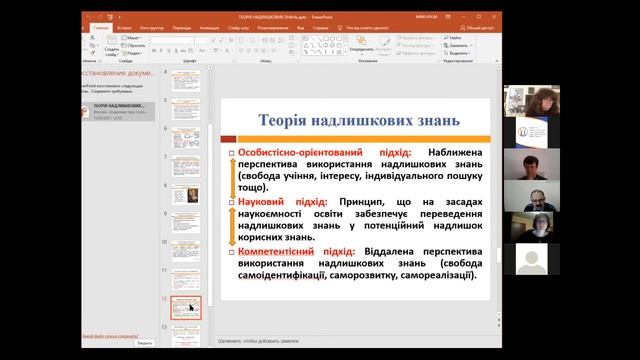The image size is (640, 360).
Task: Toggle Strikethrough formatting
Action: click(x=183, y=51)
